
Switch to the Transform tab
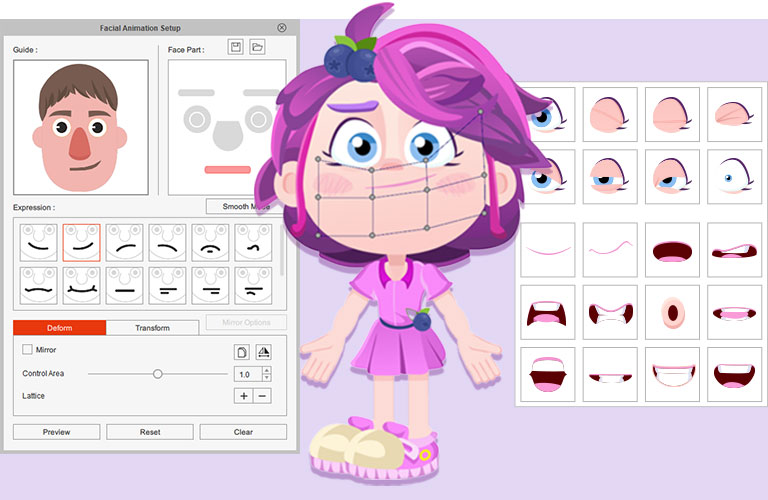point(152,327)
